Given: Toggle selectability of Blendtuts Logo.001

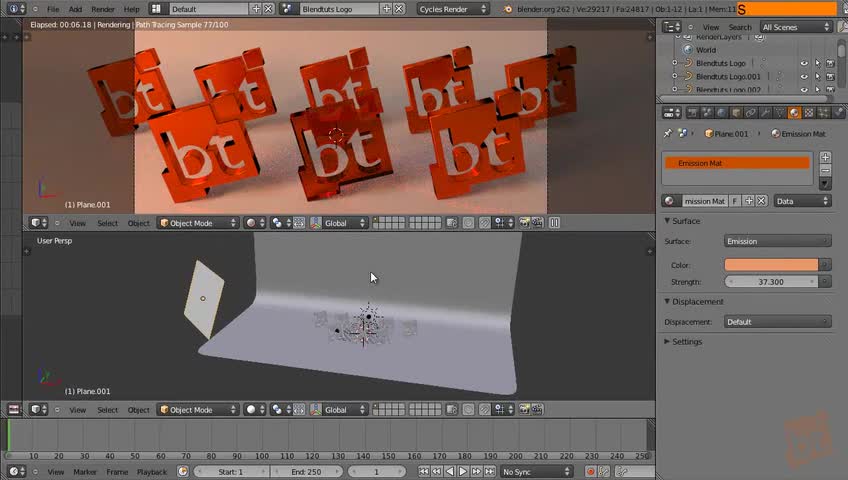Looking at the screenshot, I should [x=817, y=77].
